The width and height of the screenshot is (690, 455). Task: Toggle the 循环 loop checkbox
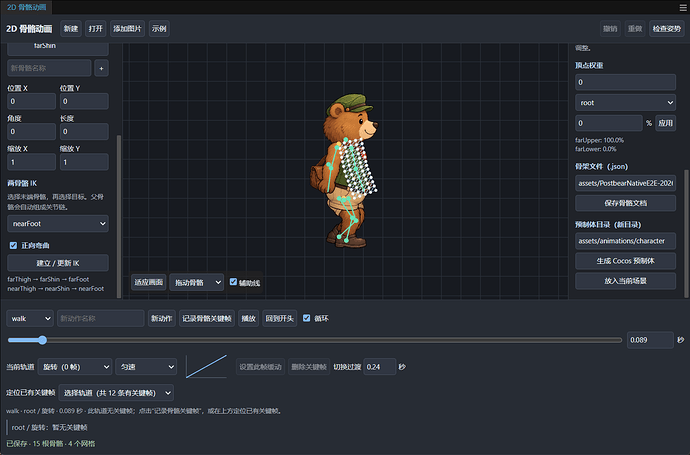point(307,318)
